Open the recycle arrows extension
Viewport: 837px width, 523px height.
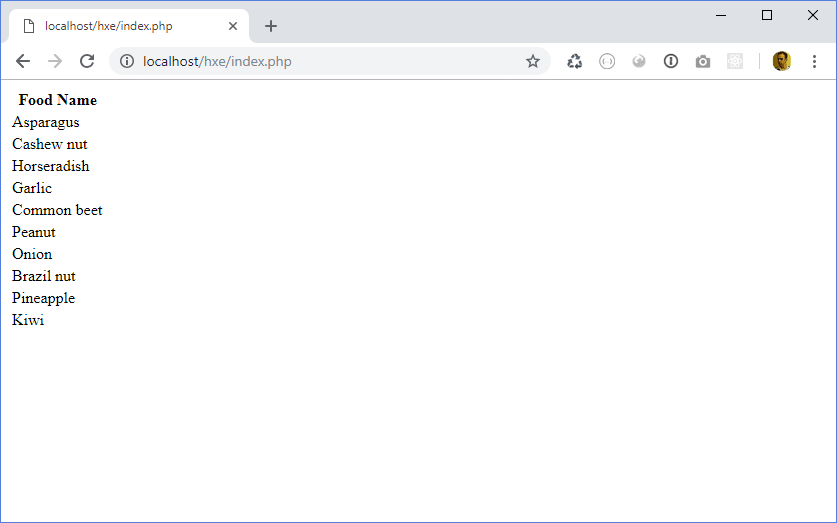tap(574, 61)
